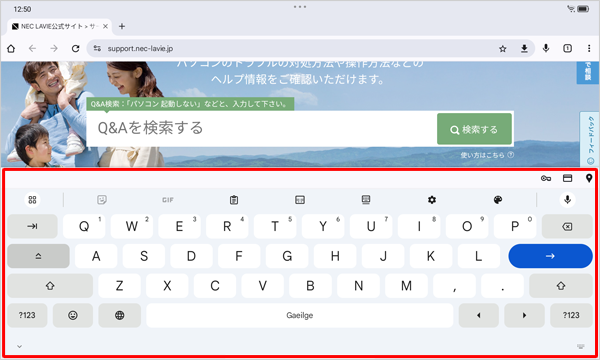The width and height of the screenshot is (600, 360).
Task: Tap the keyboard switcher icon bottom right
Action: point(580,347)
